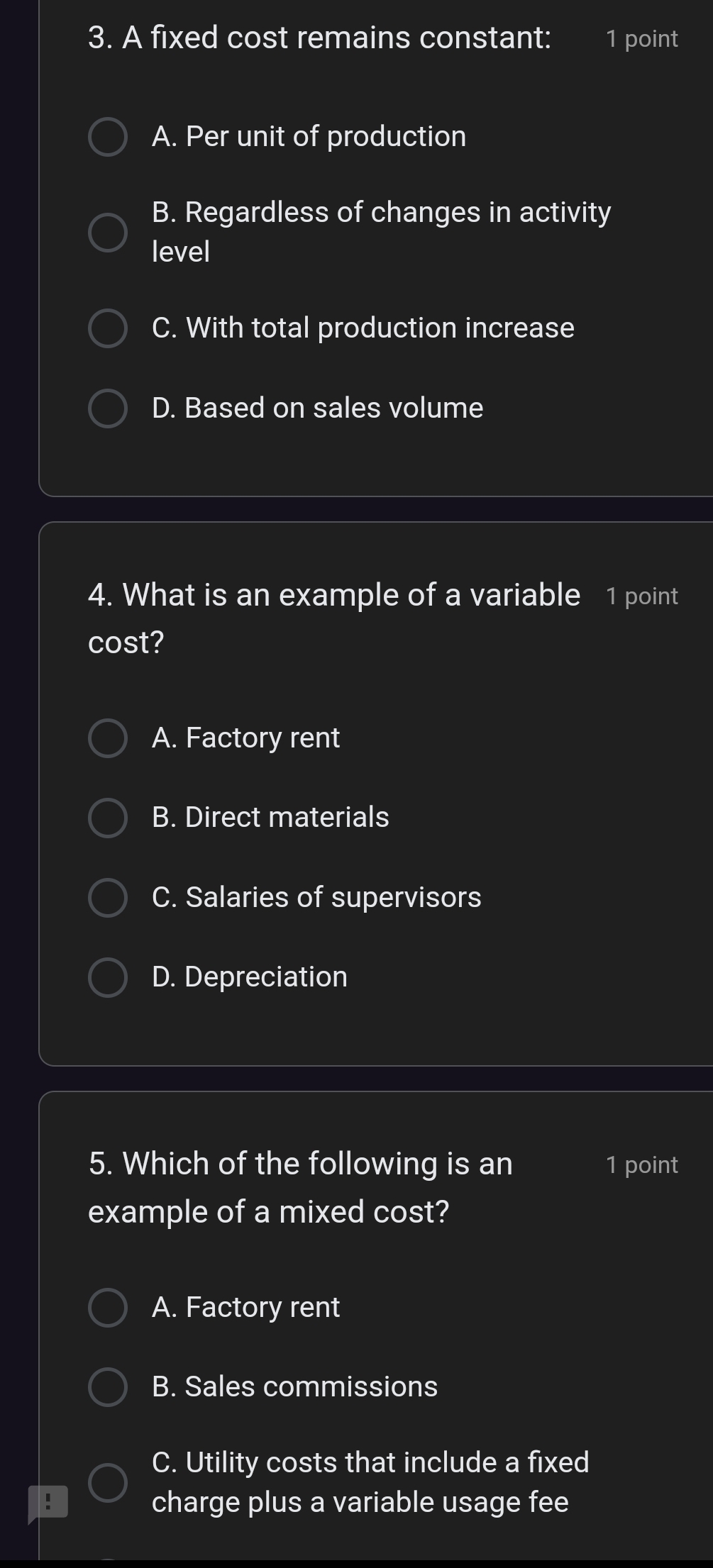Screen dimensions: 713x1568
Task: Click the report problem feedback icon
Action: 48,1502
